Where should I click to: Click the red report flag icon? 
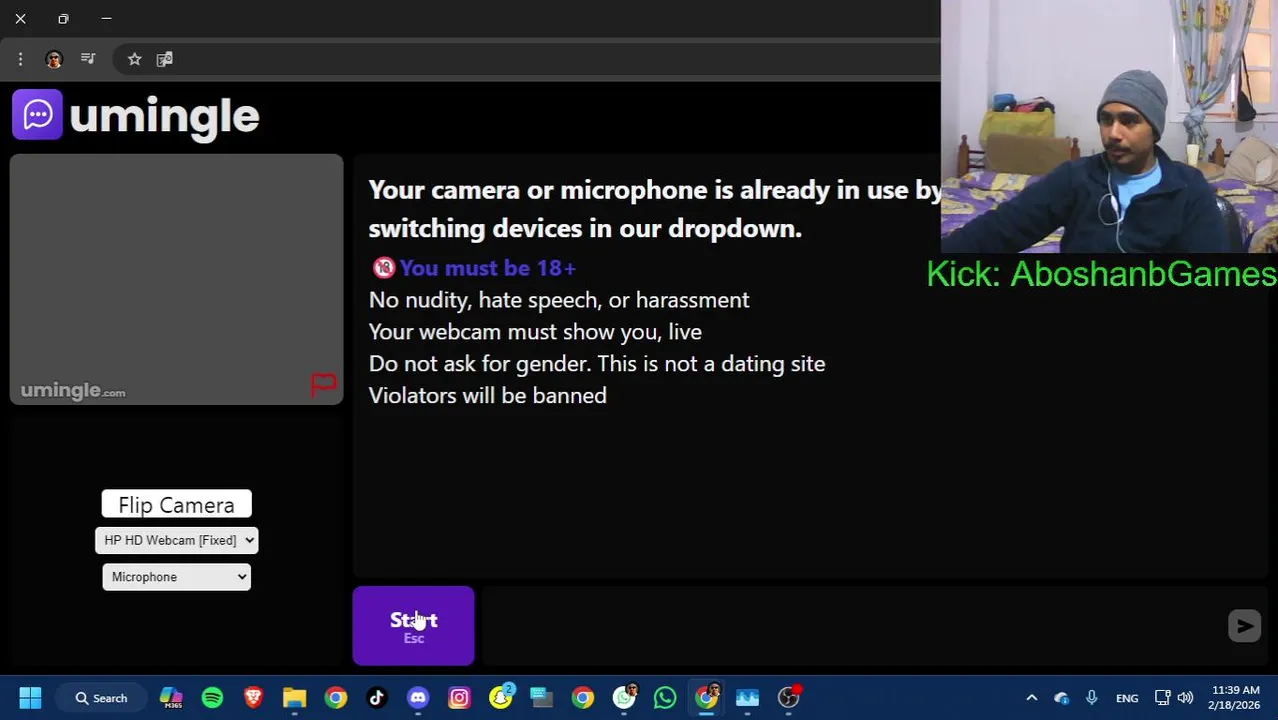[323, 385]
